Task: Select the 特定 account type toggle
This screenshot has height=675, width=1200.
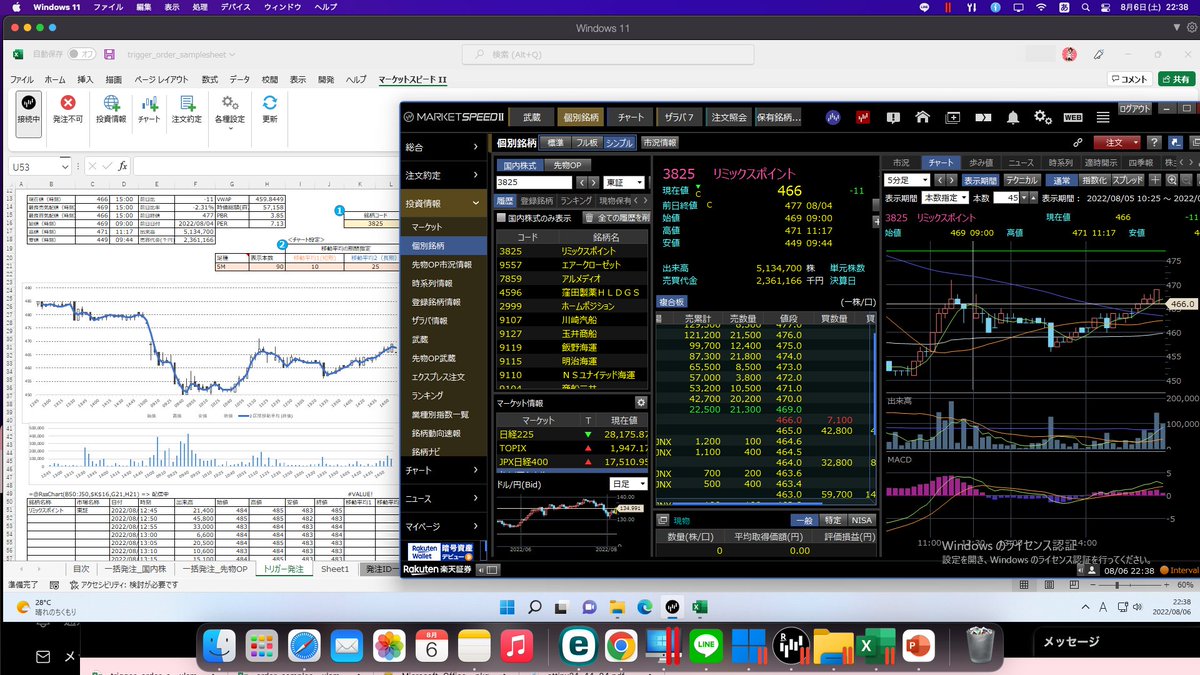Action: point(833,520)
